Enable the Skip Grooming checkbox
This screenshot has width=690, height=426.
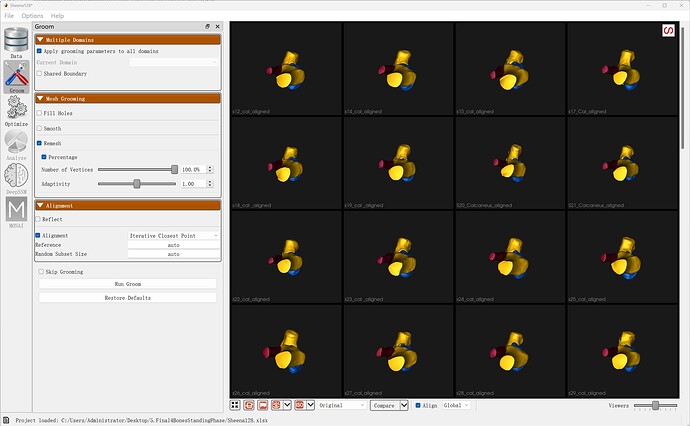click(x=41, y=272)
